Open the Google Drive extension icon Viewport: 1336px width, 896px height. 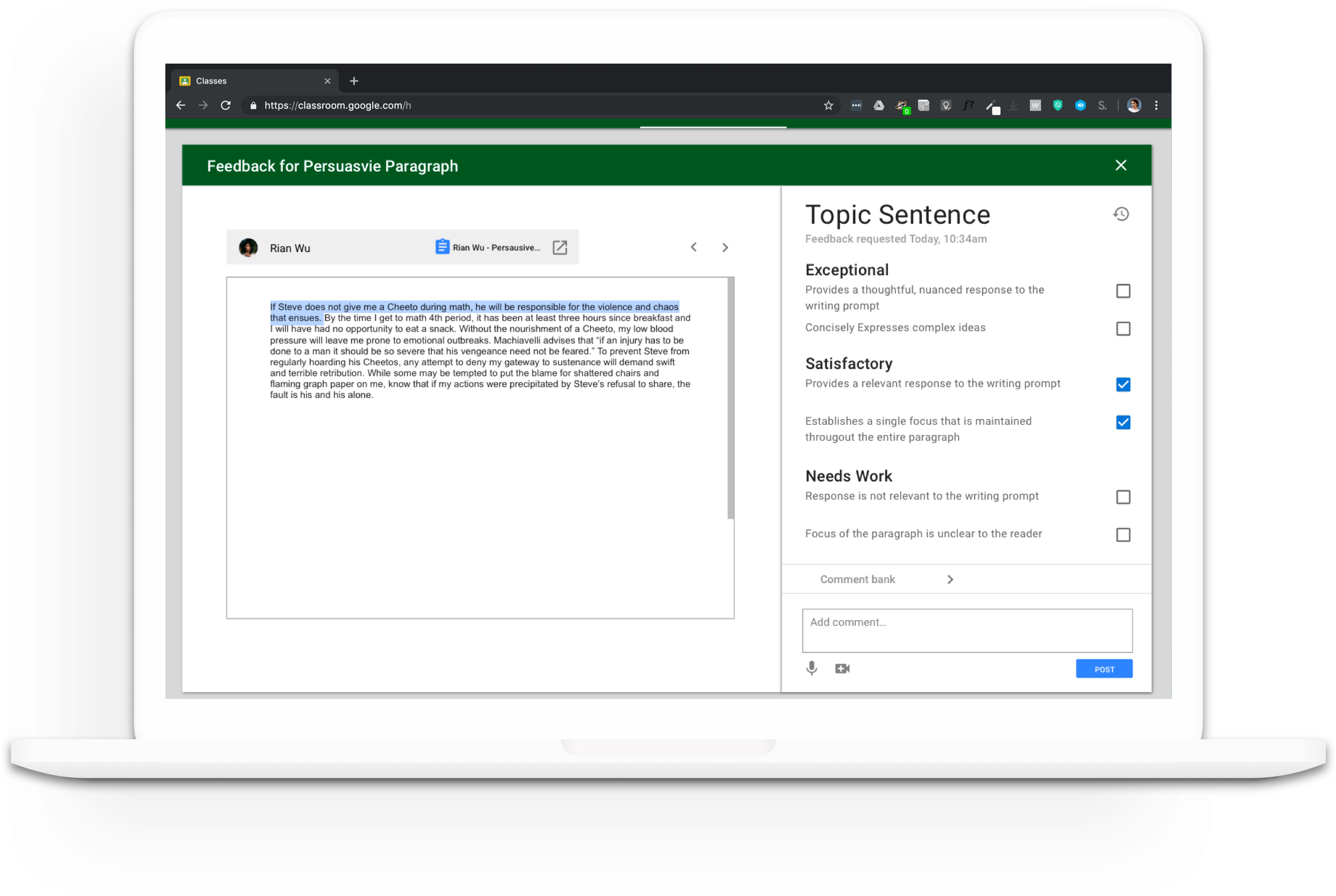click(x=879, y=105)
